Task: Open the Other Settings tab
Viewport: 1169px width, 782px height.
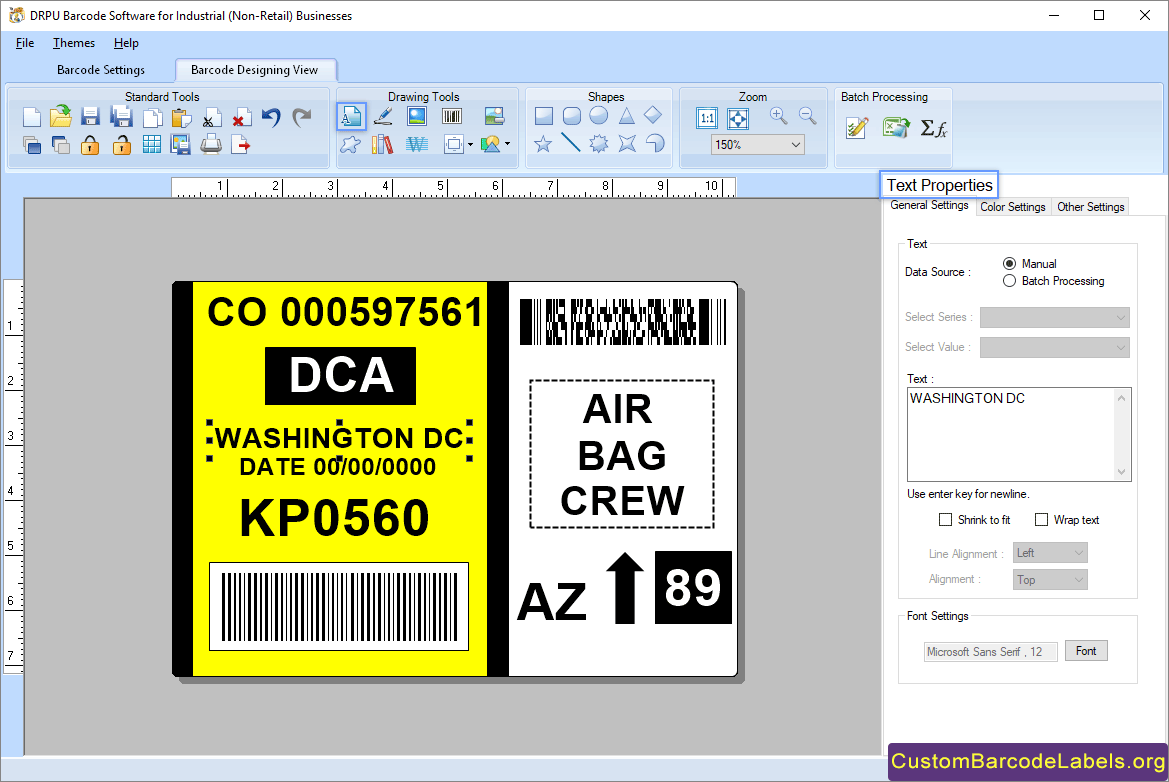Action: pos(1090,207)
